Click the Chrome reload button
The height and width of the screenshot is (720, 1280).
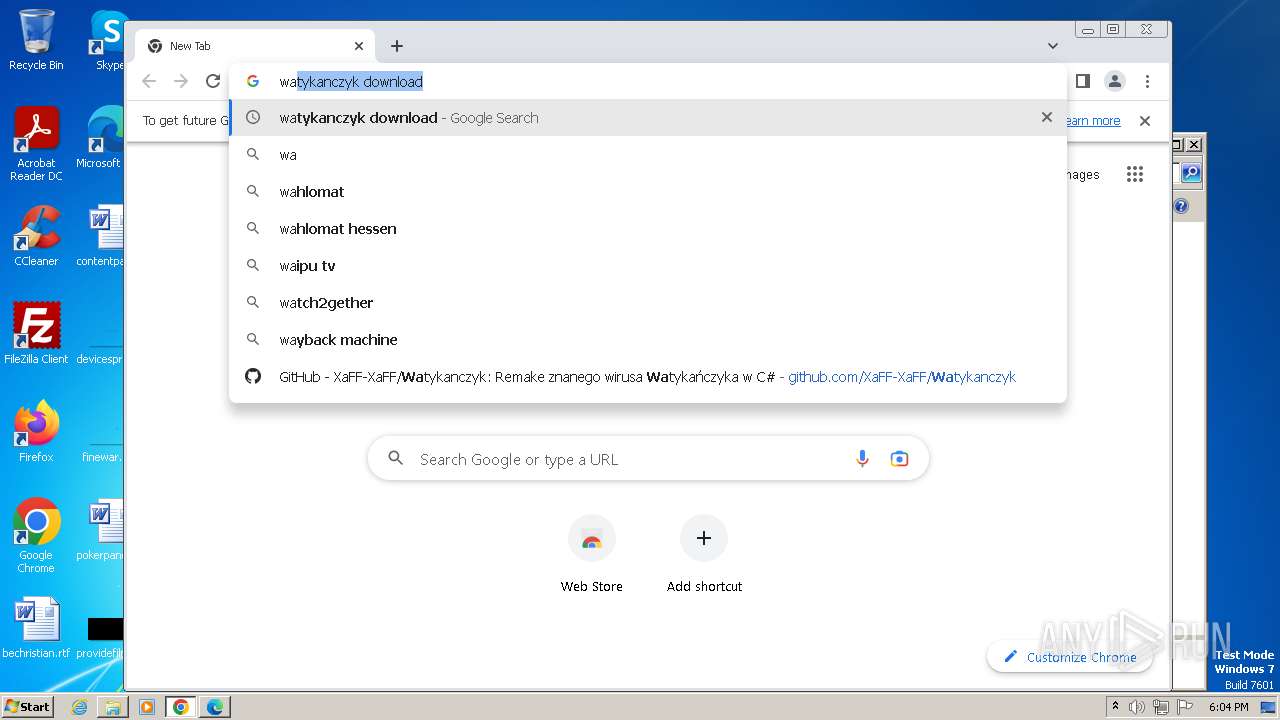pos(213,81)
